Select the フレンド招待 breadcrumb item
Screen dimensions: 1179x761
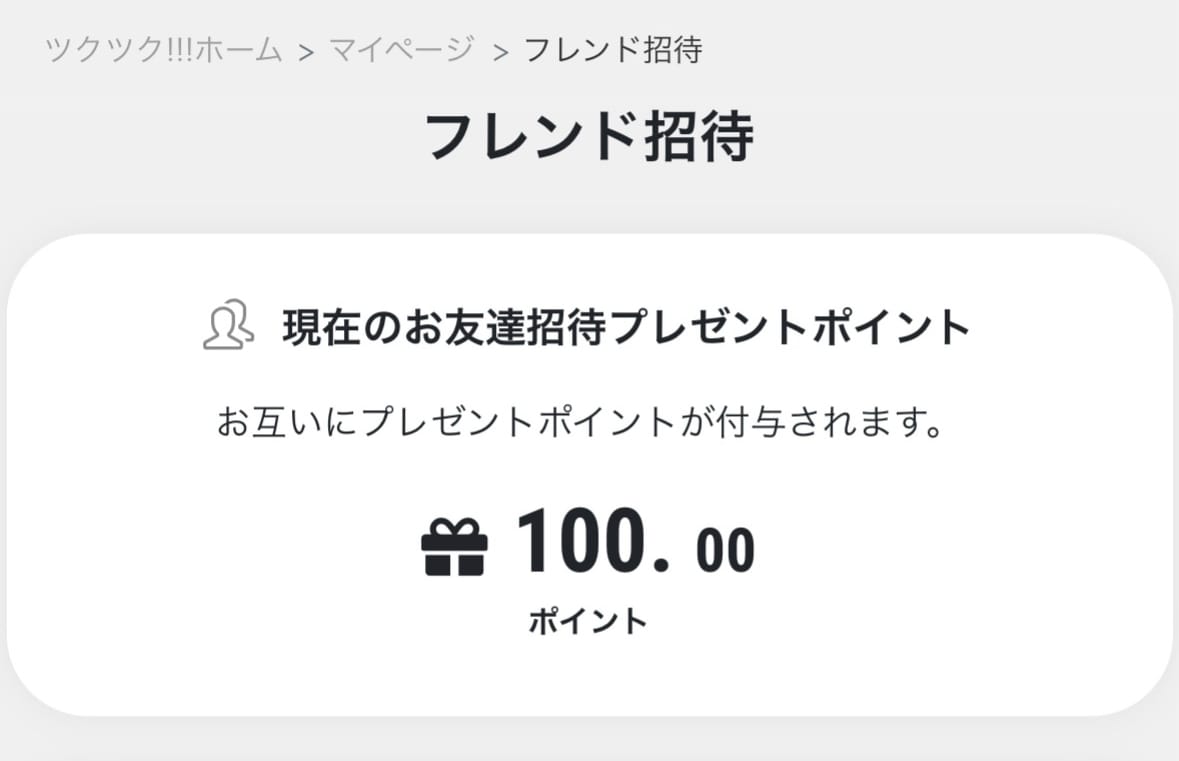(x=613, y=50)
